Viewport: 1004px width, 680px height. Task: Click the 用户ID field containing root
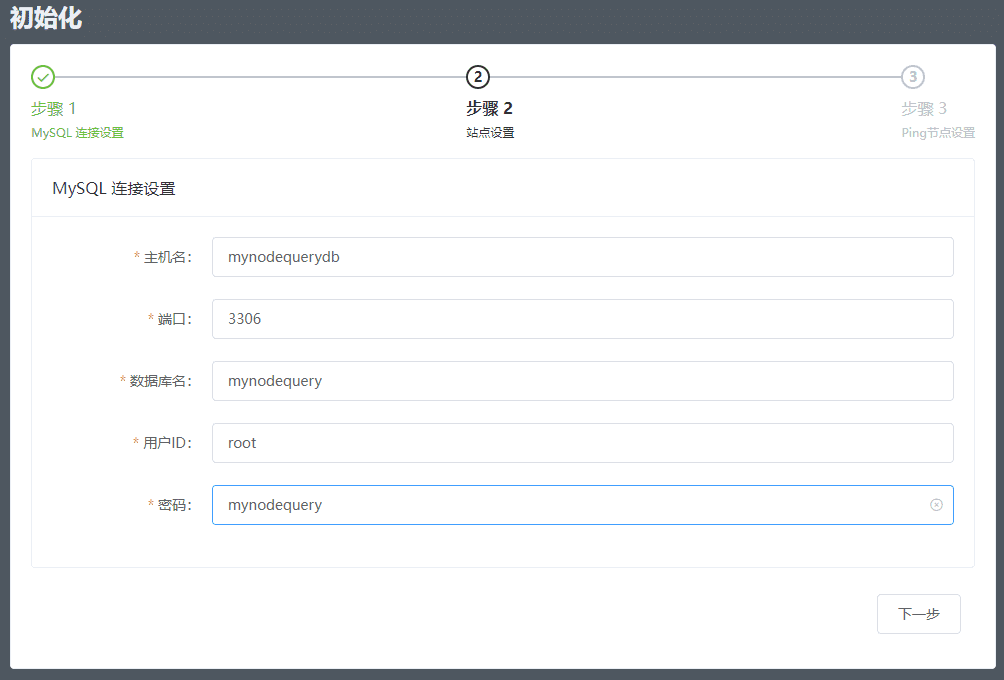click(x=582, y=443)
